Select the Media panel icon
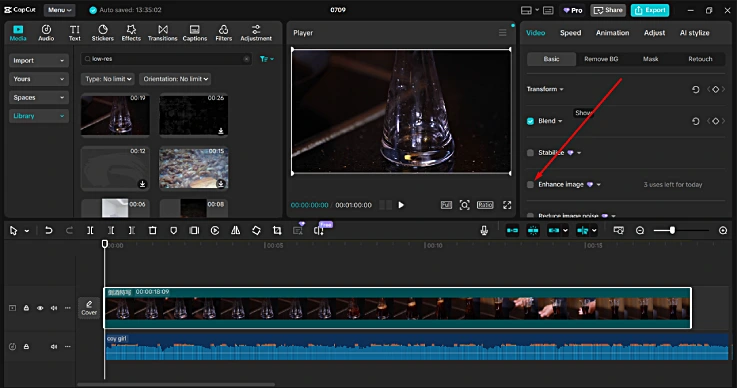The image size is (737, 388). [x=18, y=33]
